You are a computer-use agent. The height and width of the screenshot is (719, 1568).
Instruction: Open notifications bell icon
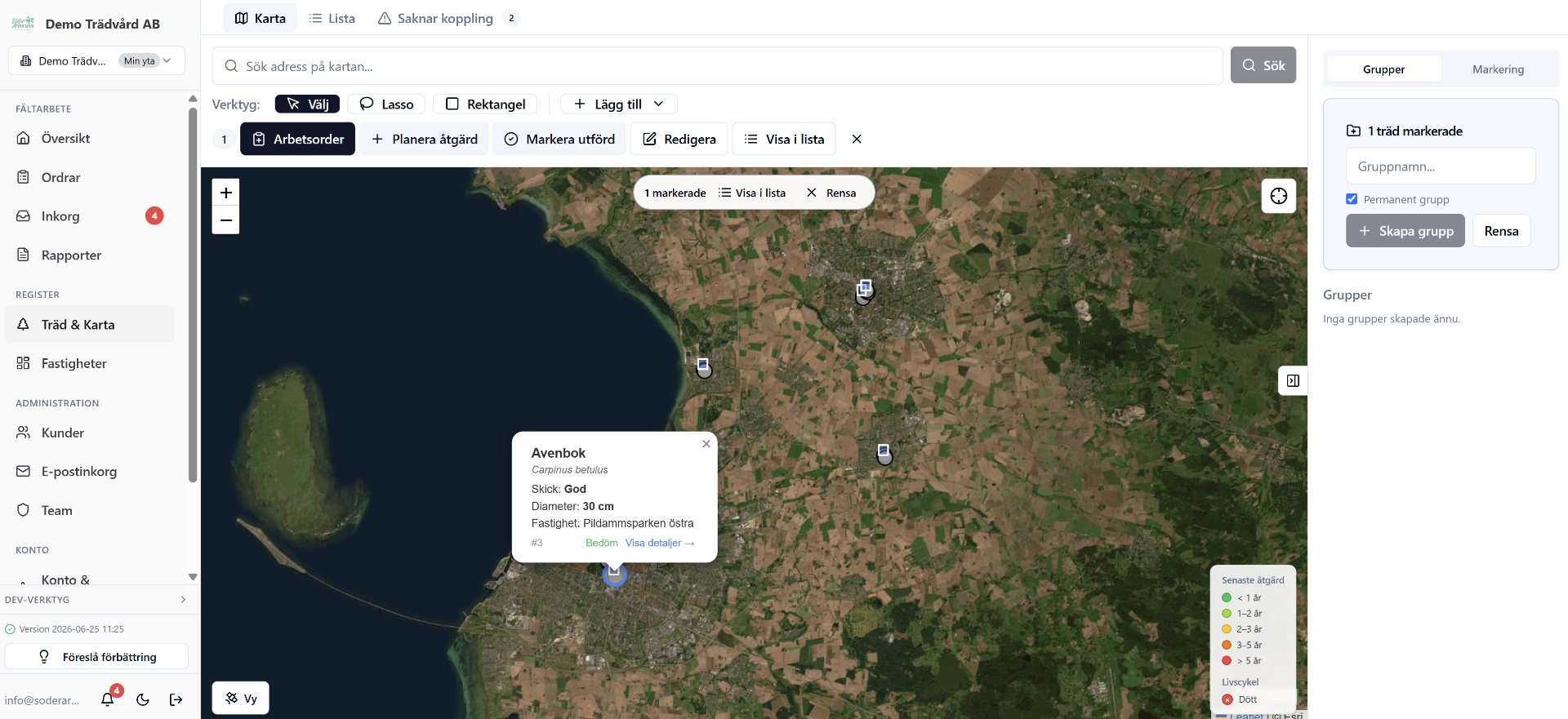[108, 699]
